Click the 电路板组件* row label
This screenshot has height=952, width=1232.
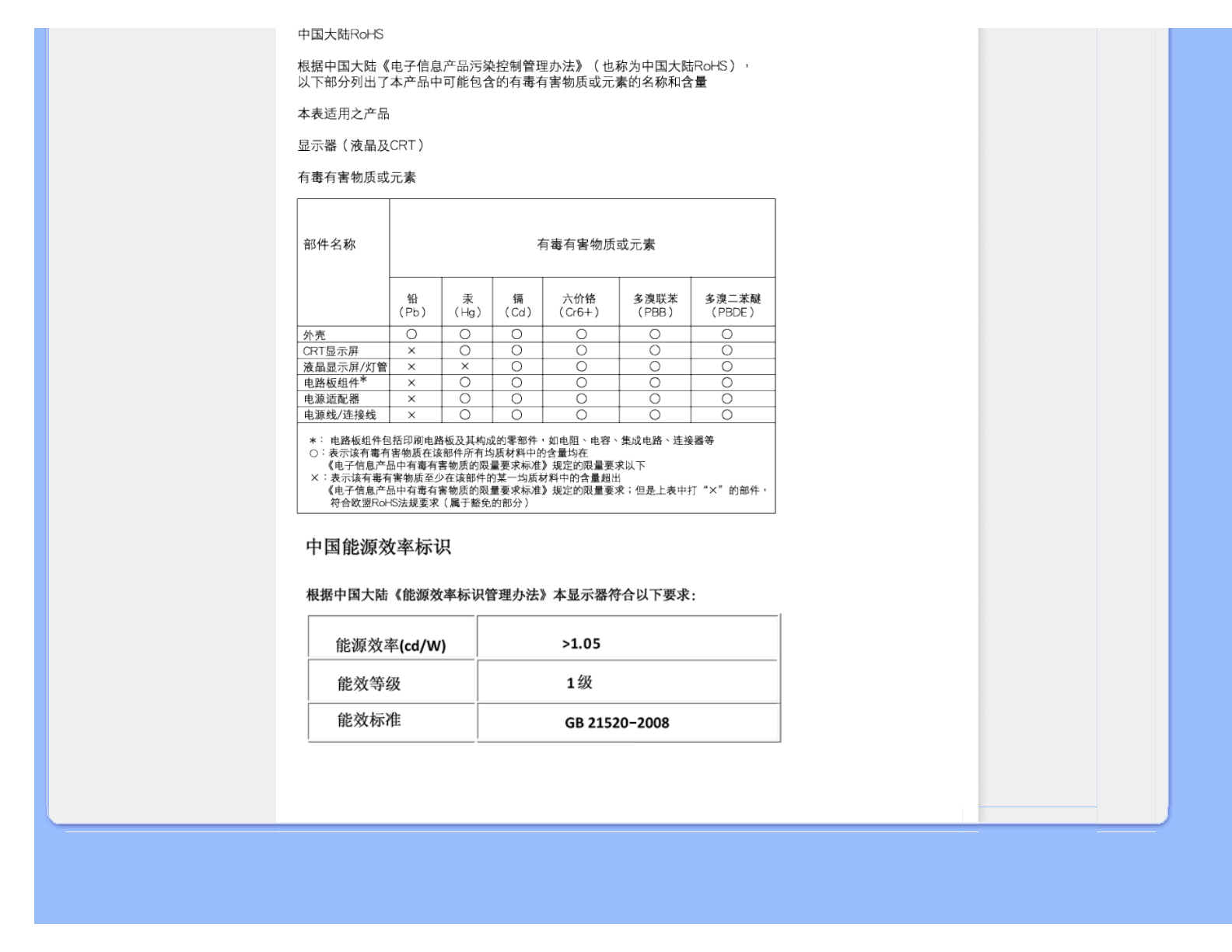coord(335,383)
